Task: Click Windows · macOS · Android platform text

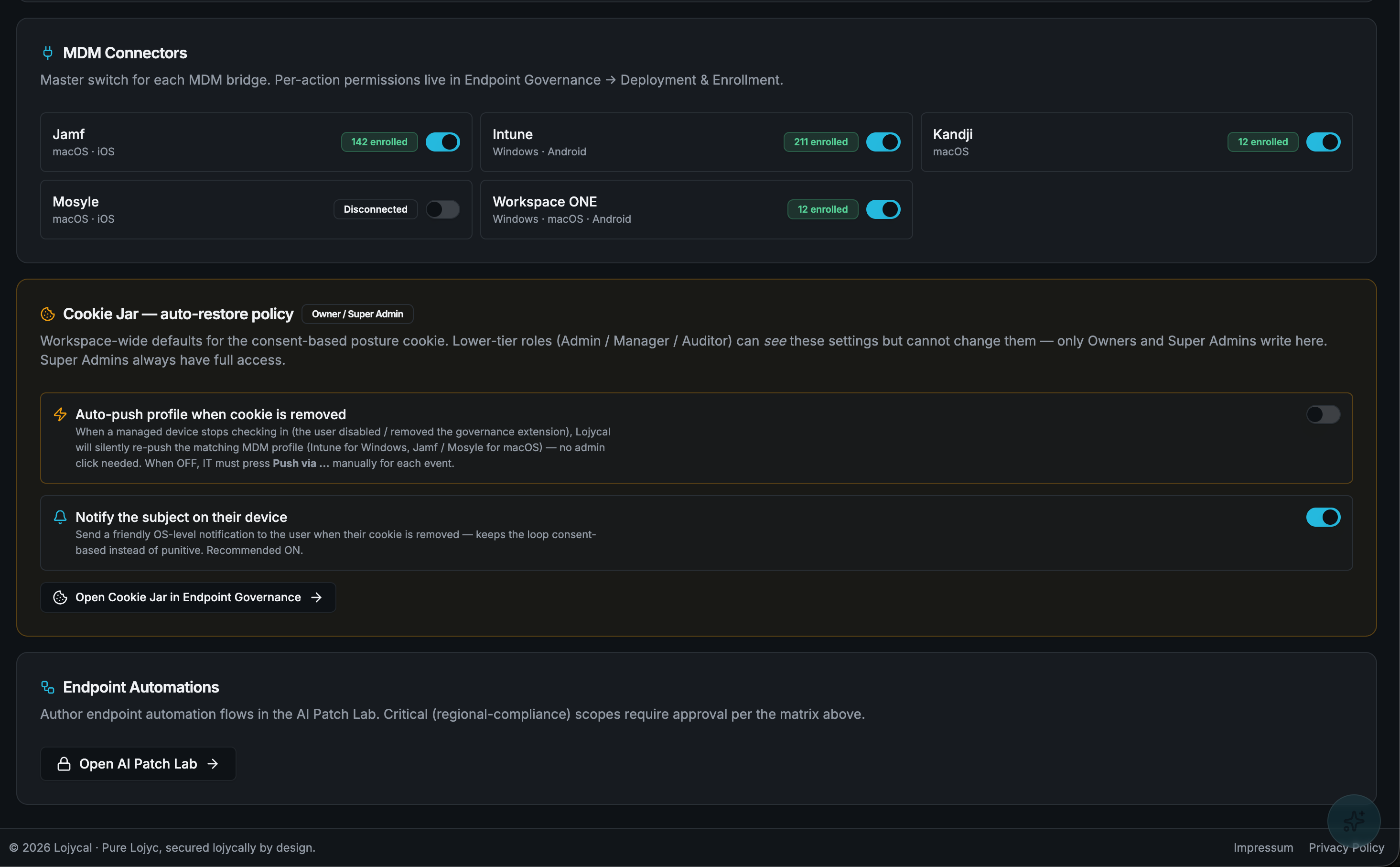Action: coord(561,219)
